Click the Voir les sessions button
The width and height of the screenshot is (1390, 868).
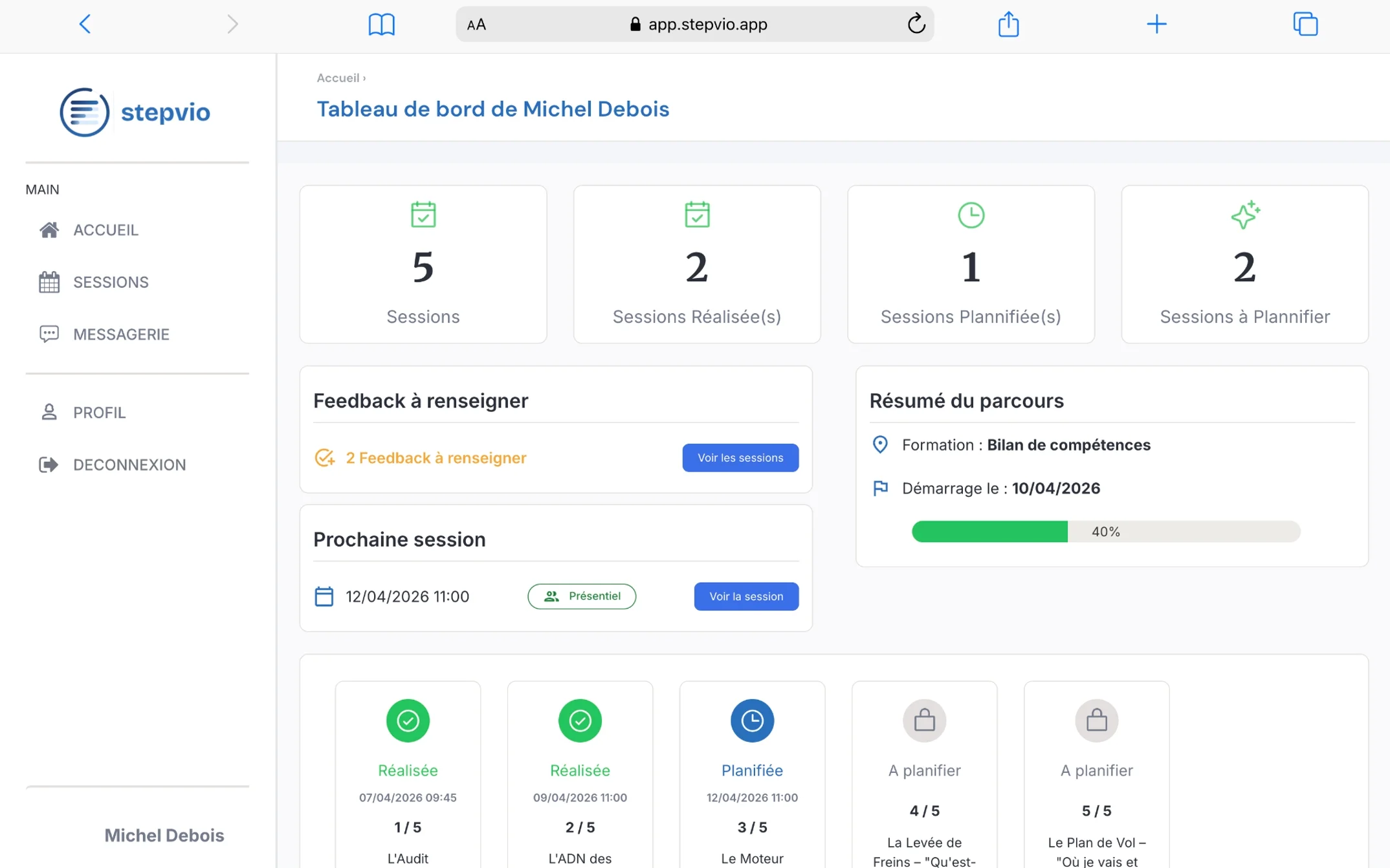[740, 457]
